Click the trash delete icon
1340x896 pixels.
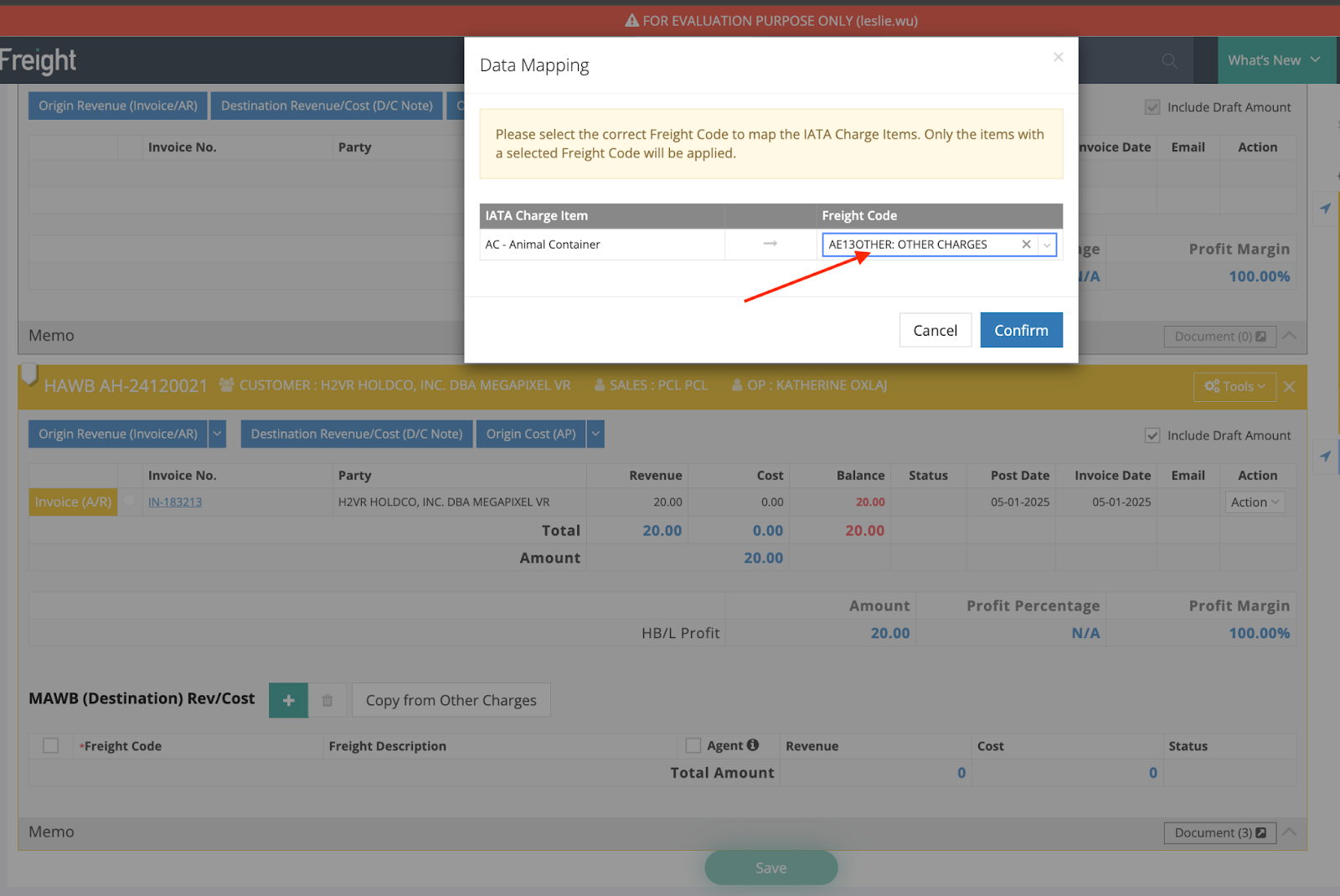(x=327, y=701)
